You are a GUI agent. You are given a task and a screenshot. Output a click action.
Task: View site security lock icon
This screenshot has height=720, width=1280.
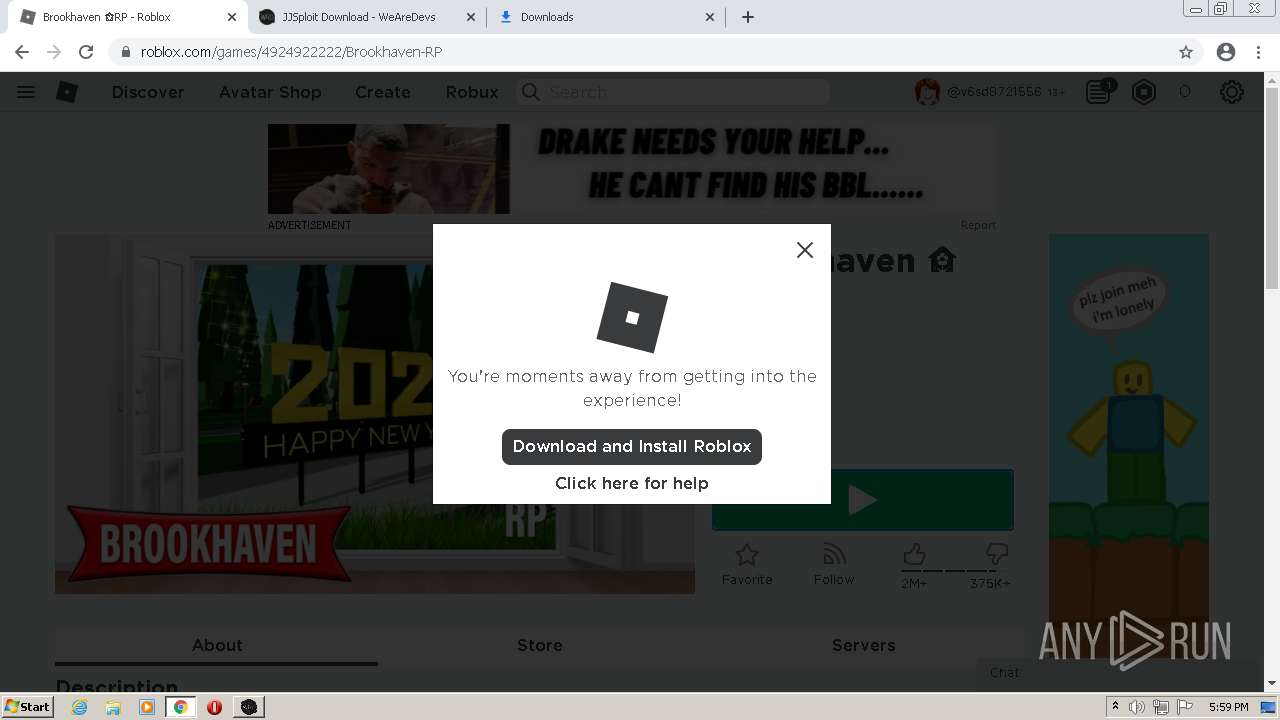125,52
